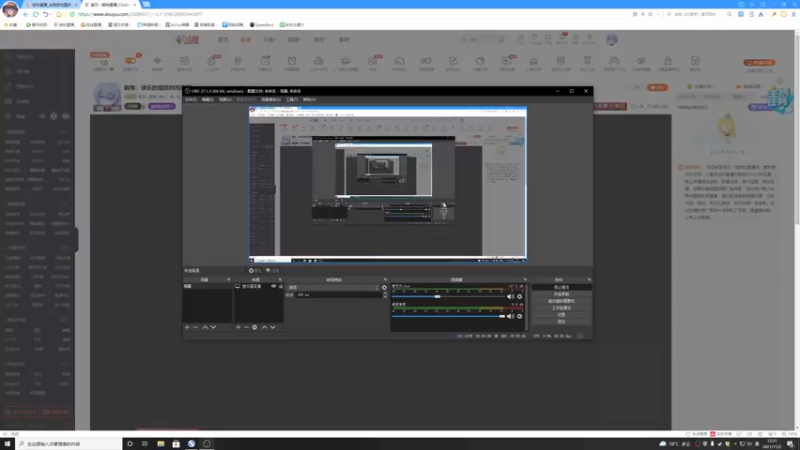
Task: Toggle lock on display capture source
Action: point(281,286)
